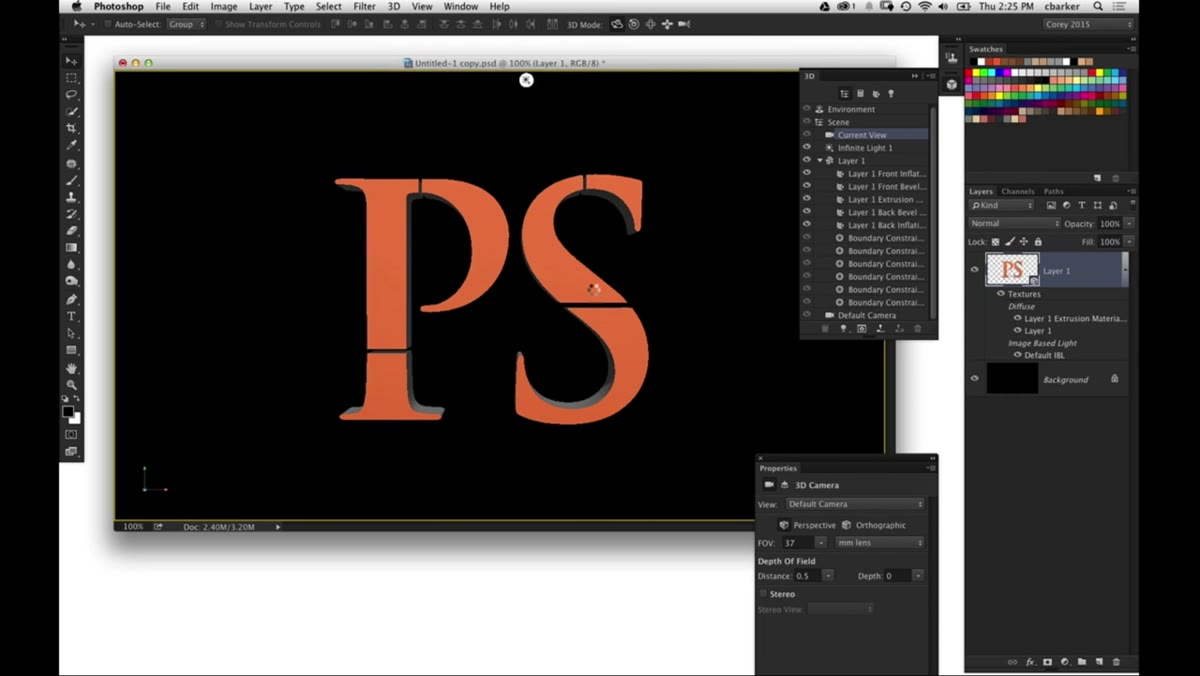
Task: Select the Type tool
Action: (x=71, y=316)
